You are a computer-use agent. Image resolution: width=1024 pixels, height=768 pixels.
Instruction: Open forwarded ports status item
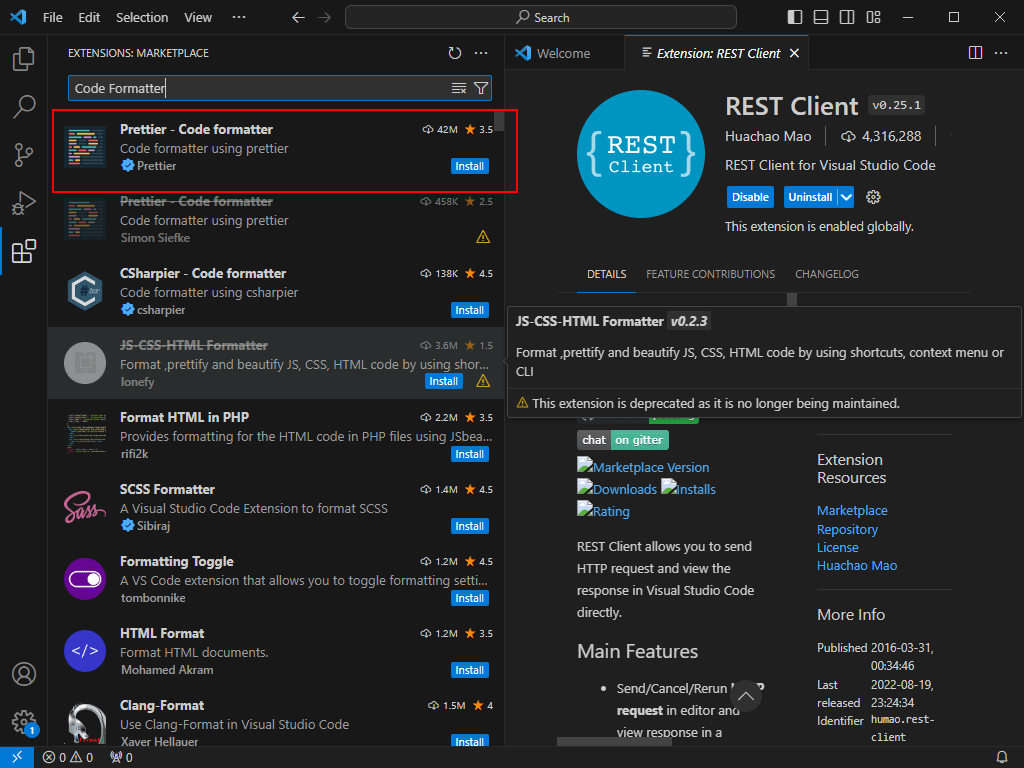(x=121, y=758)
